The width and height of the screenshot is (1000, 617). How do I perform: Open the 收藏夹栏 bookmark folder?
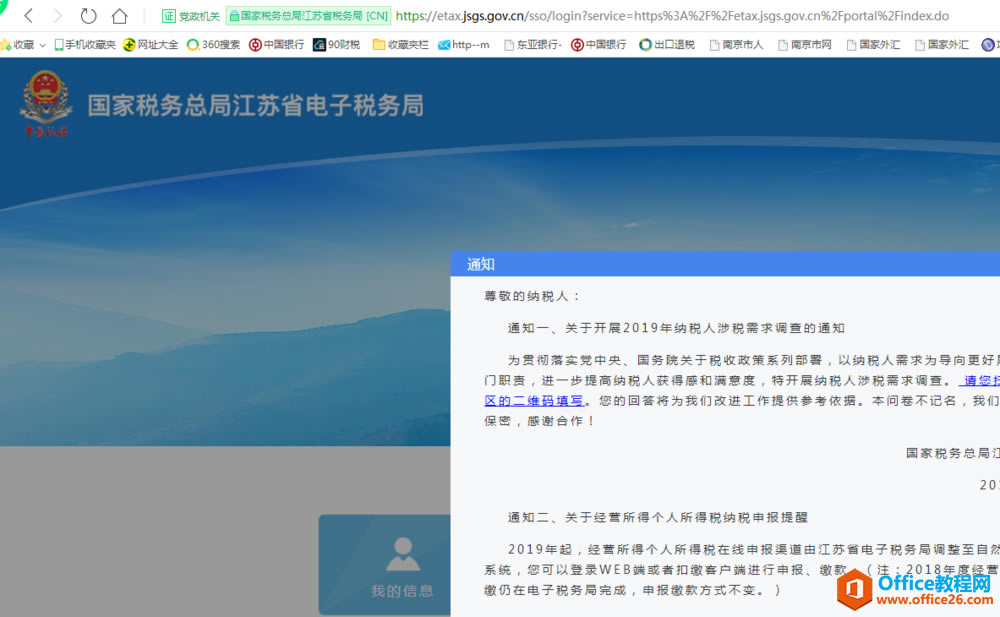pos(401,45)
